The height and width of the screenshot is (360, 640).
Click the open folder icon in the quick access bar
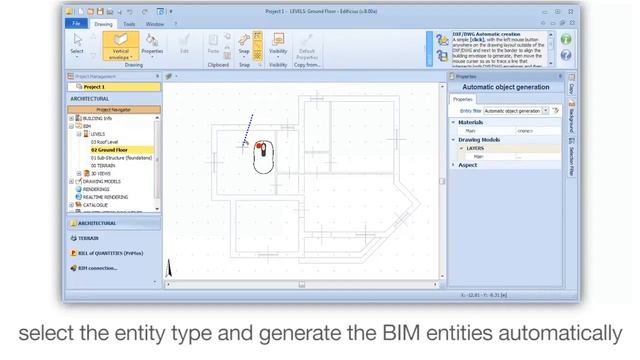click(91, 12)
